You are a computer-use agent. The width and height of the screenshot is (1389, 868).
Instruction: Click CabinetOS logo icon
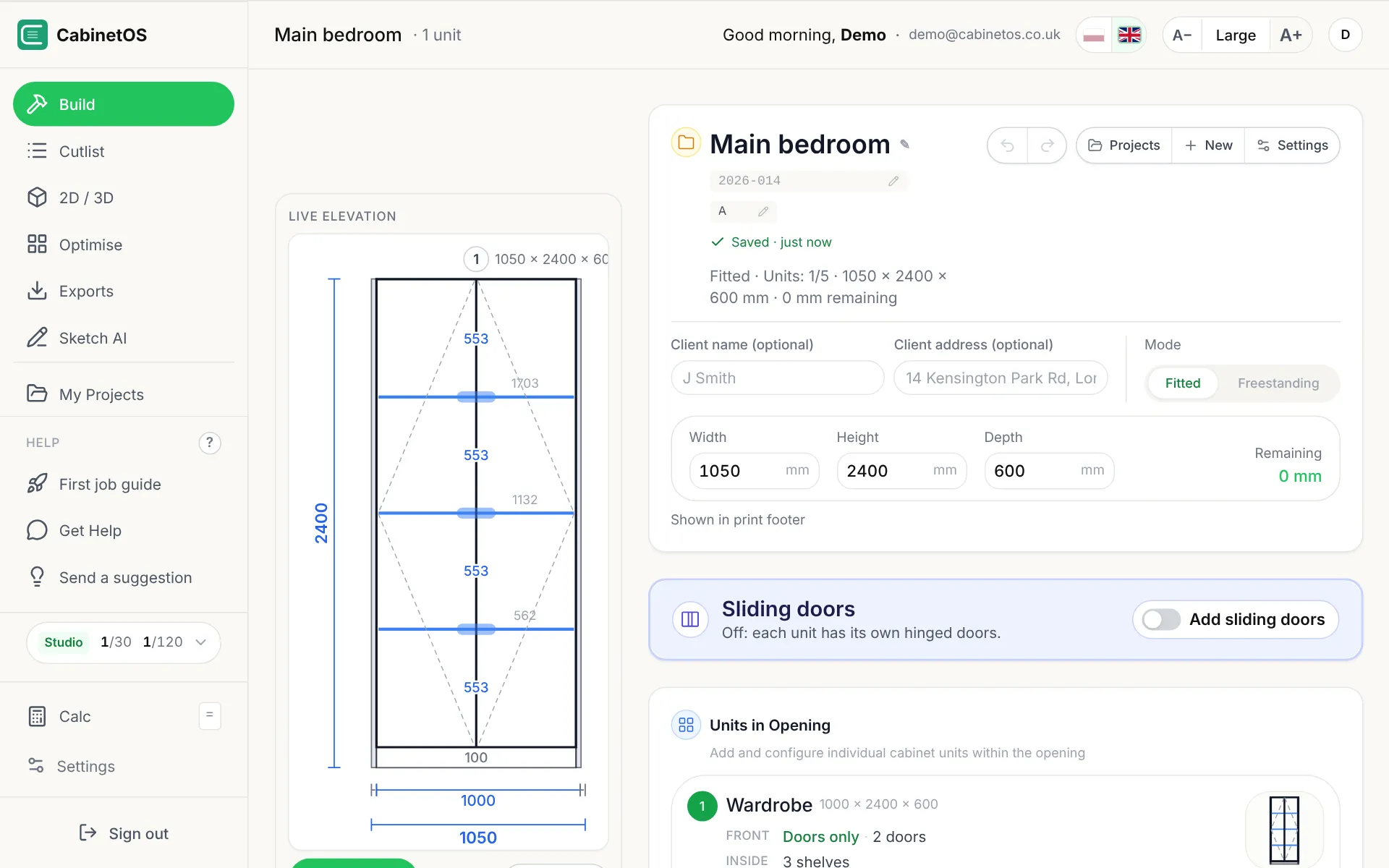click(33, 35)
